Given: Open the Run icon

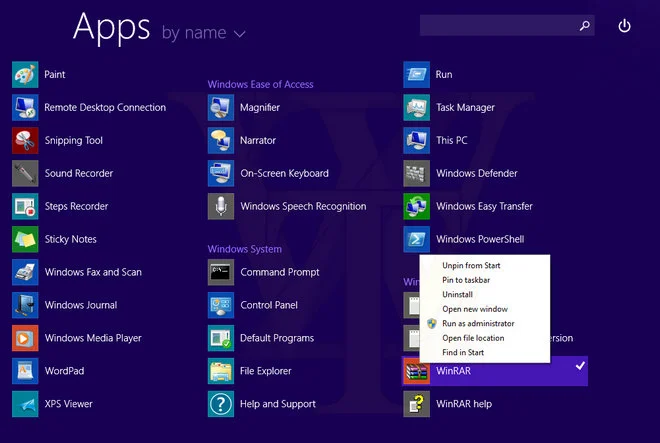Looking at the screenshot, I should [x=417, y=75].
